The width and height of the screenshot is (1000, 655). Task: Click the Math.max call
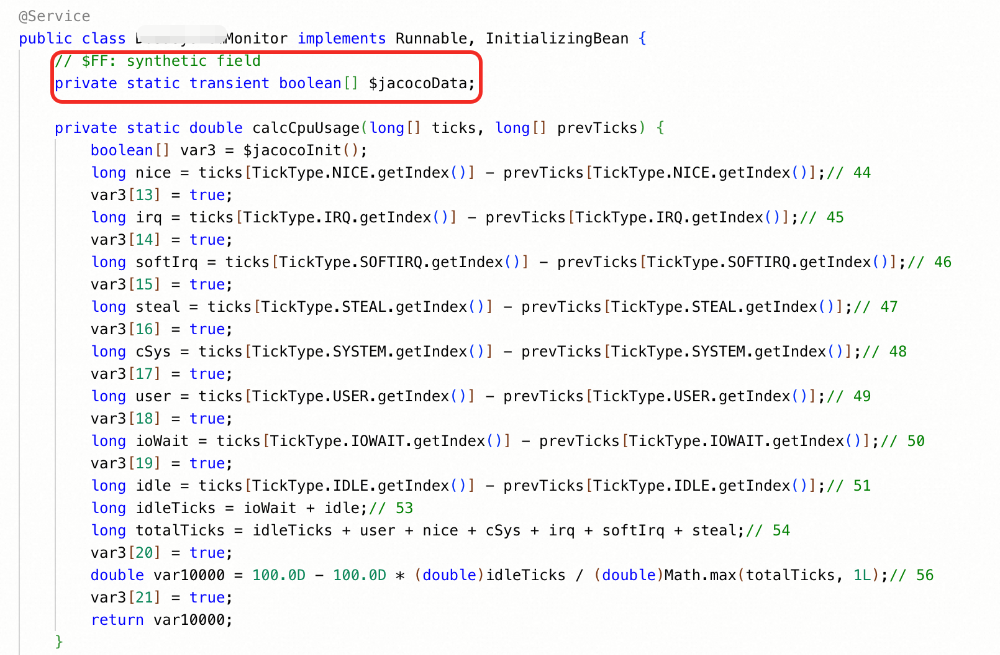click(772, 575)
